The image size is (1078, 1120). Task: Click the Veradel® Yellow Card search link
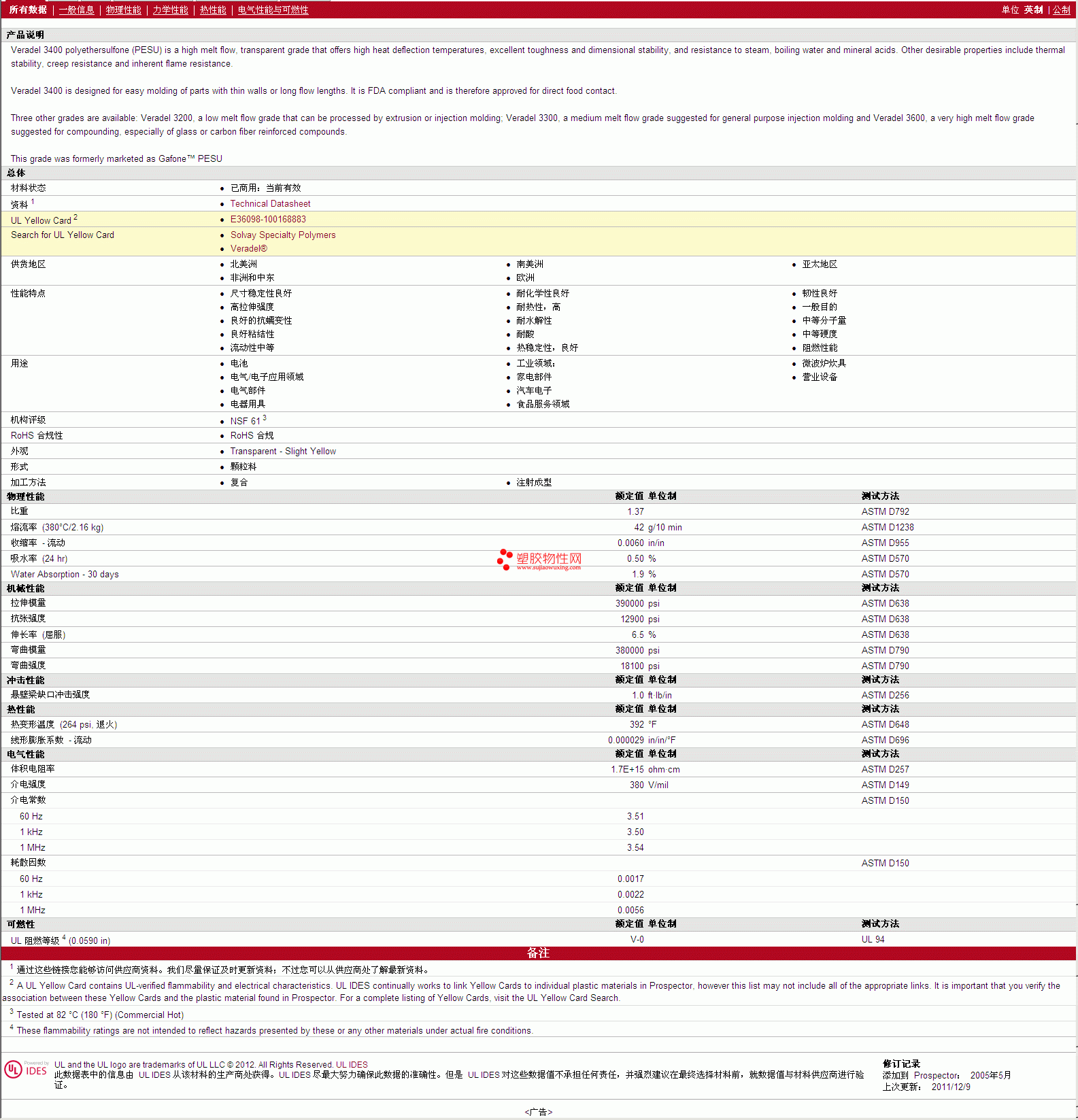point(249,248)
